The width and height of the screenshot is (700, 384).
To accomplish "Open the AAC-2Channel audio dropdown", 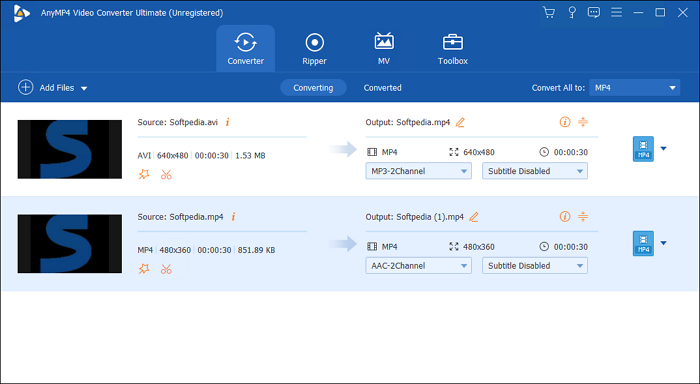I will 418,266.
